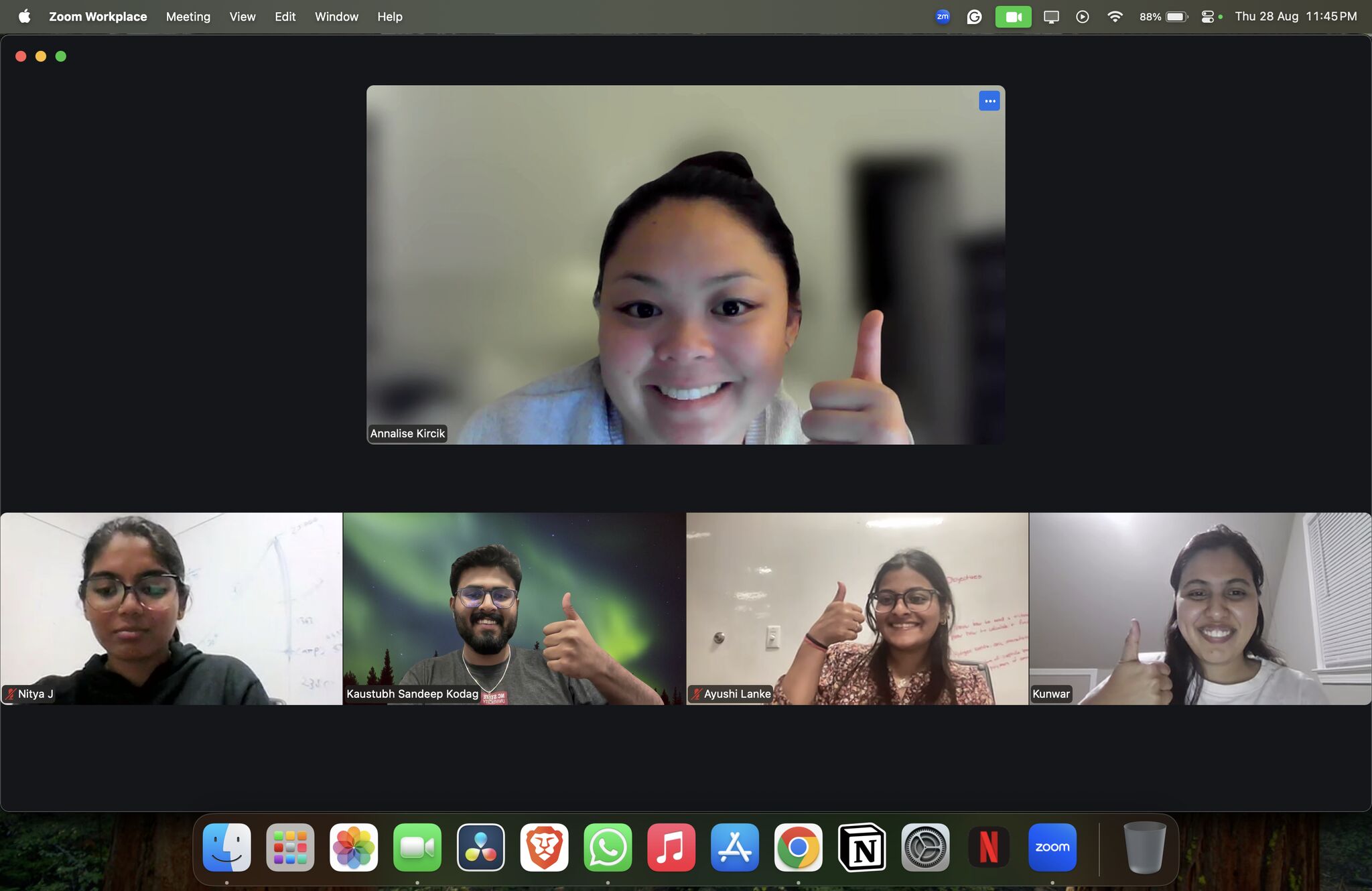
Task: Click the Zoom menu bar status icon
Action: [x=943, y=17]
